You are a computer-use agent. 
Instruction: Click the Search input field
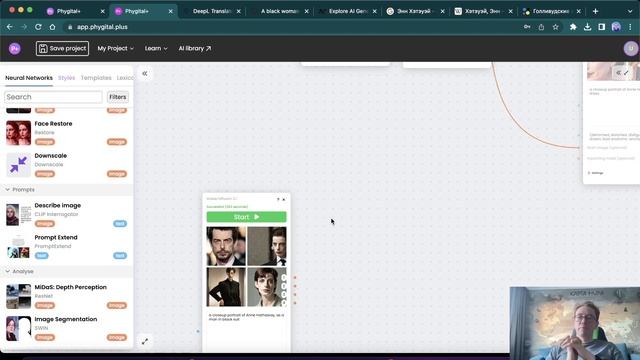53,97
